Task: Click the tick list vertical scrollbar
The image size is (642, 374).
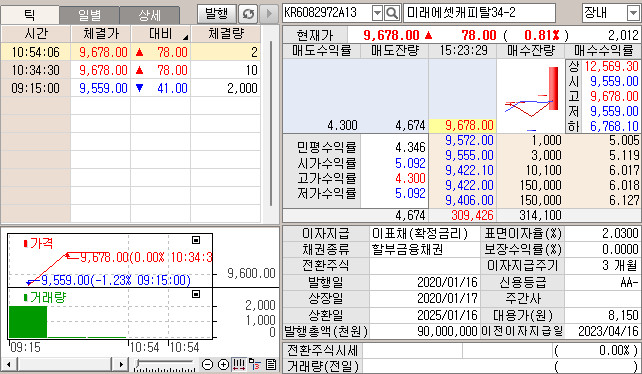Action: point(271,123)
